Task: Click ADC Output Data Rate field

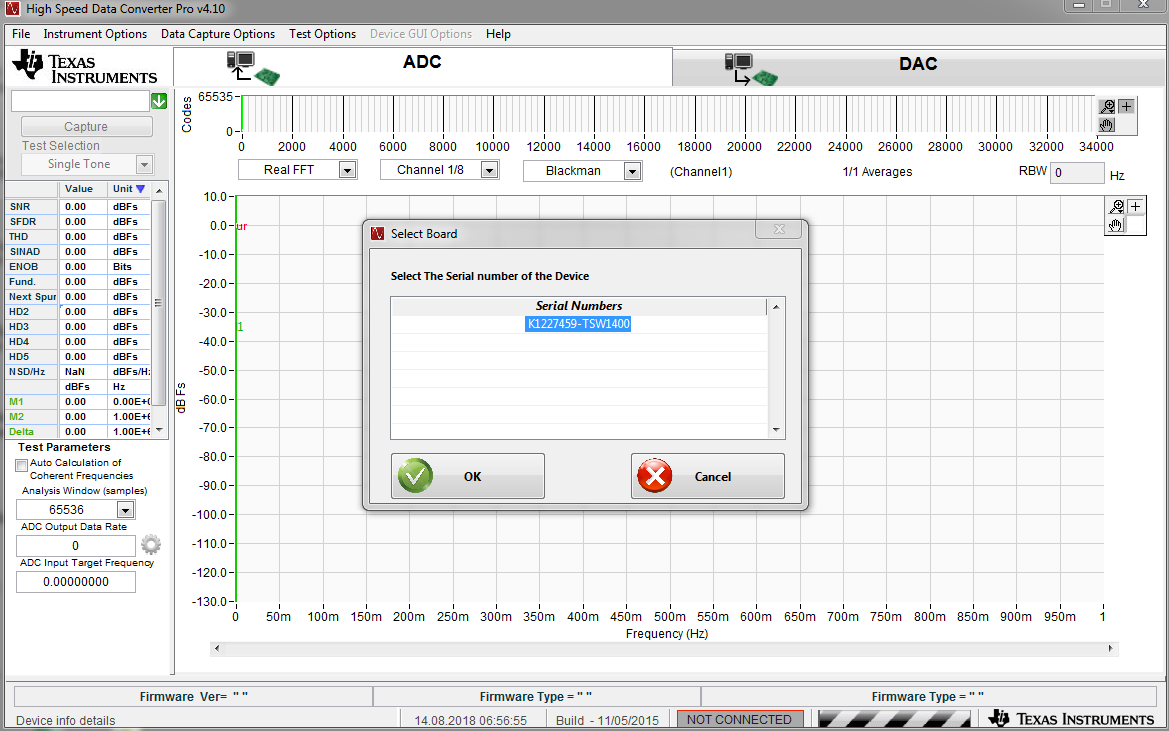Action: coord(76,545)
